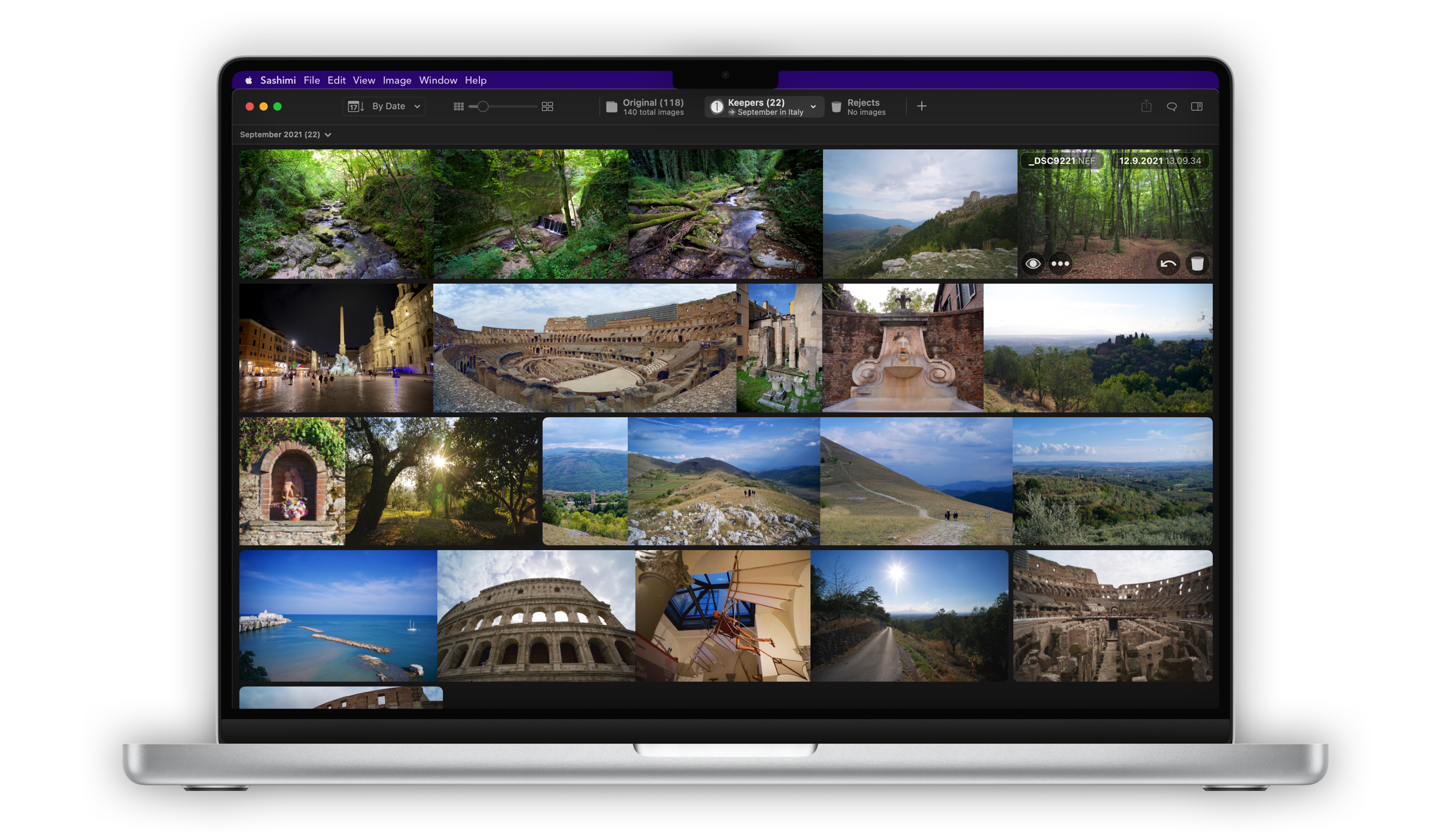Toggle the eye preview on forest photo

[x=1033, y=264]
